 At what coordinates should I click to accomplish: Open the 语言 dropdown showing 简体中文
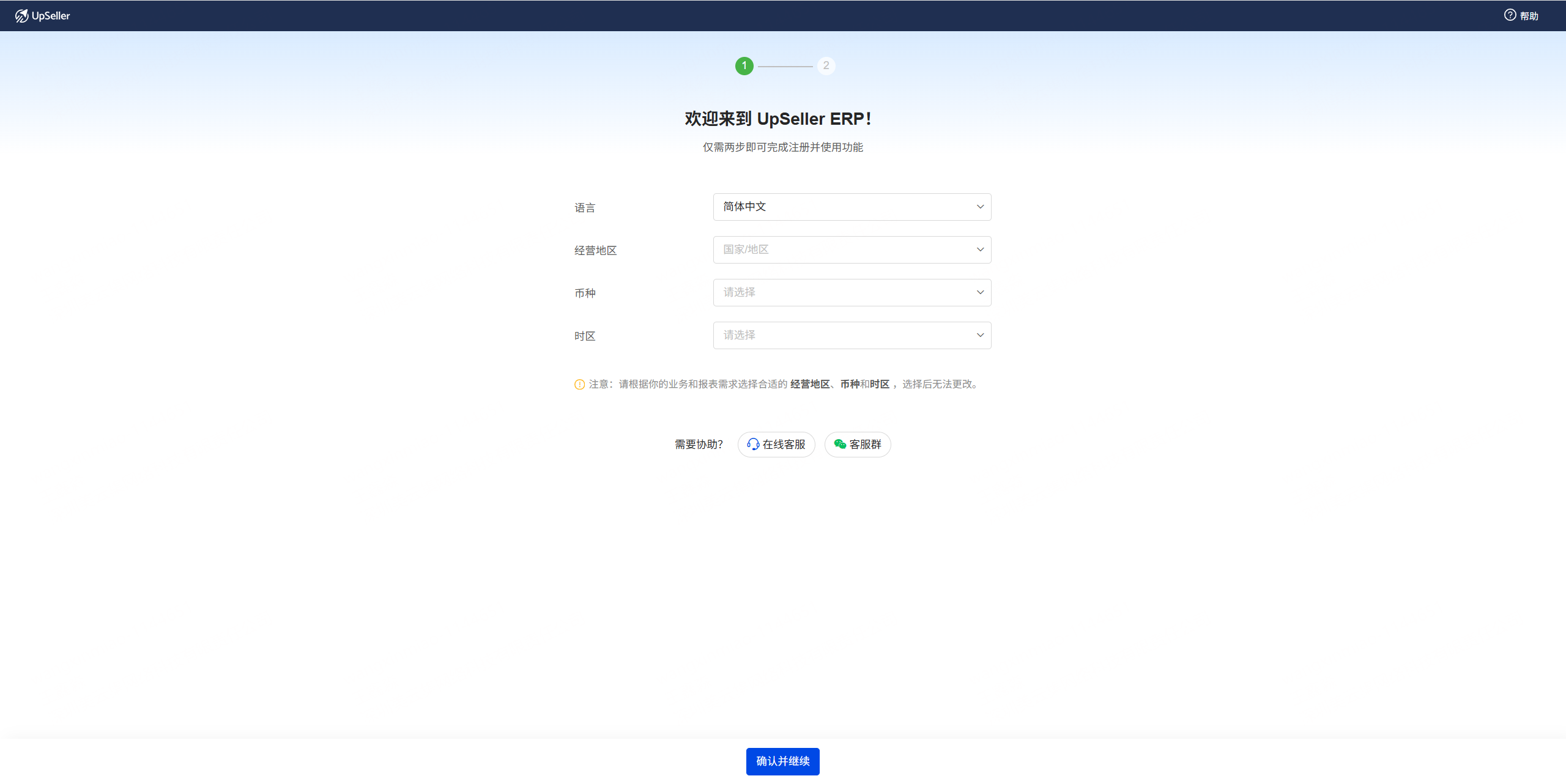pos(852,207)
